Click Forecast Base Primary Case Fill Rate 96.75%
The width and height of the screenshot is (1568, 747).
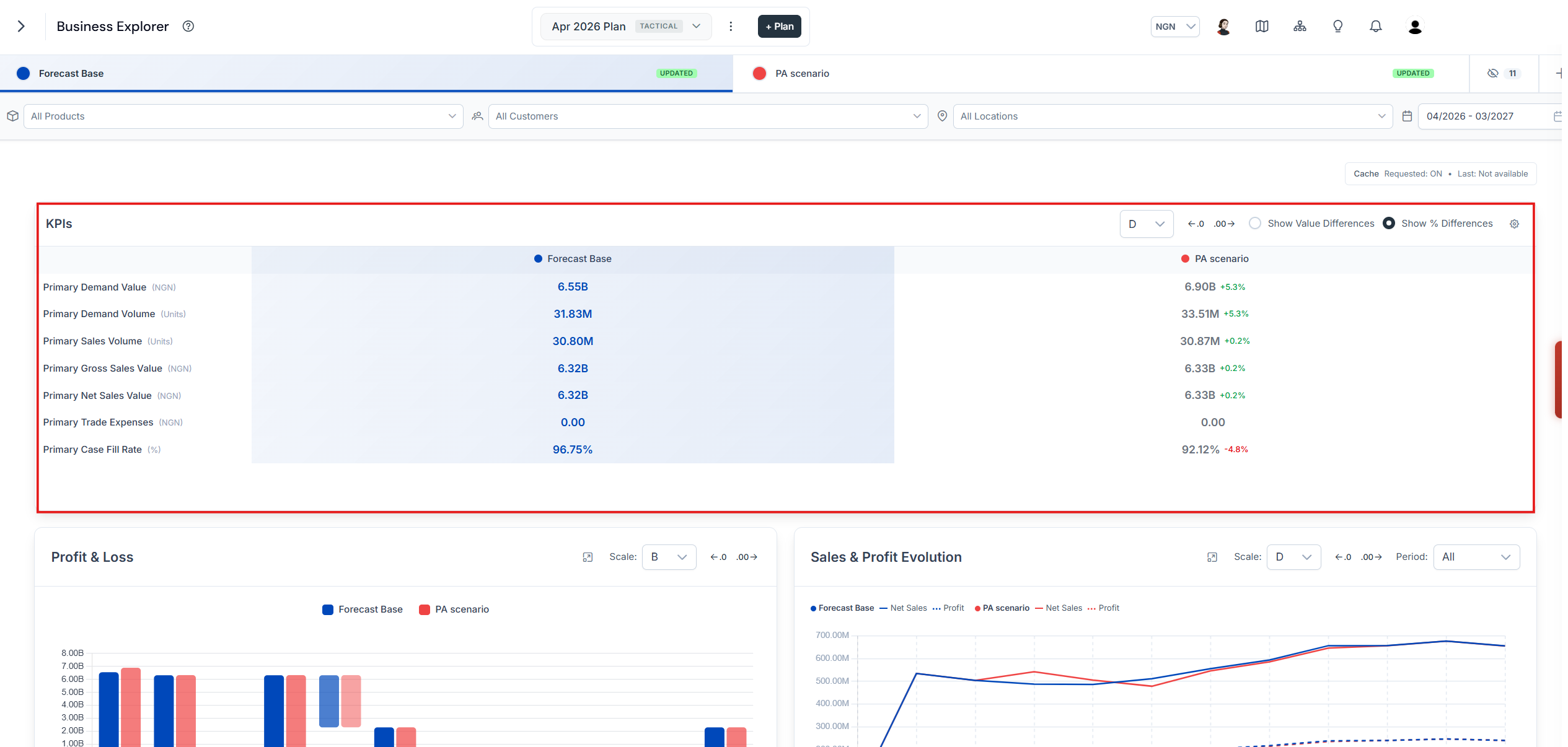[x=573, y=450]
